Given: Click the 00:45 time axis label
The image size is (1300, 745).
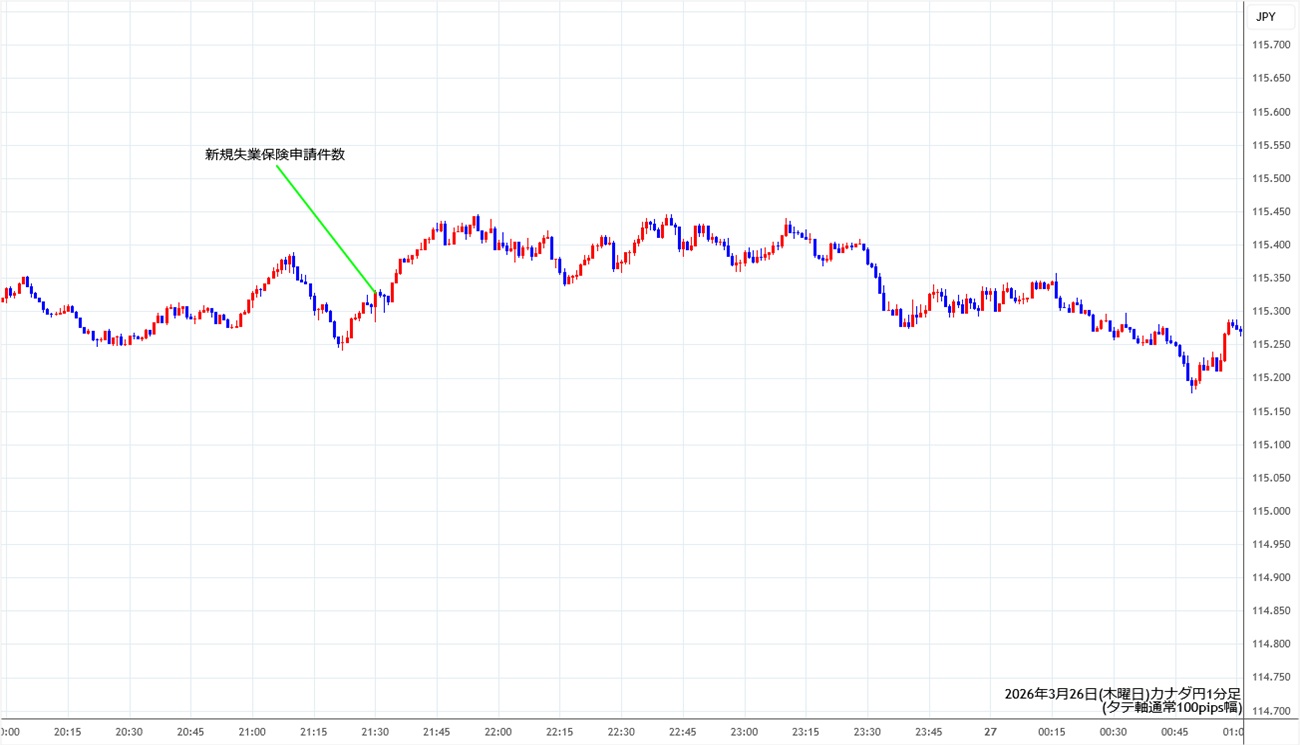Looking at the screenshot, I should tap(1174, 732).
